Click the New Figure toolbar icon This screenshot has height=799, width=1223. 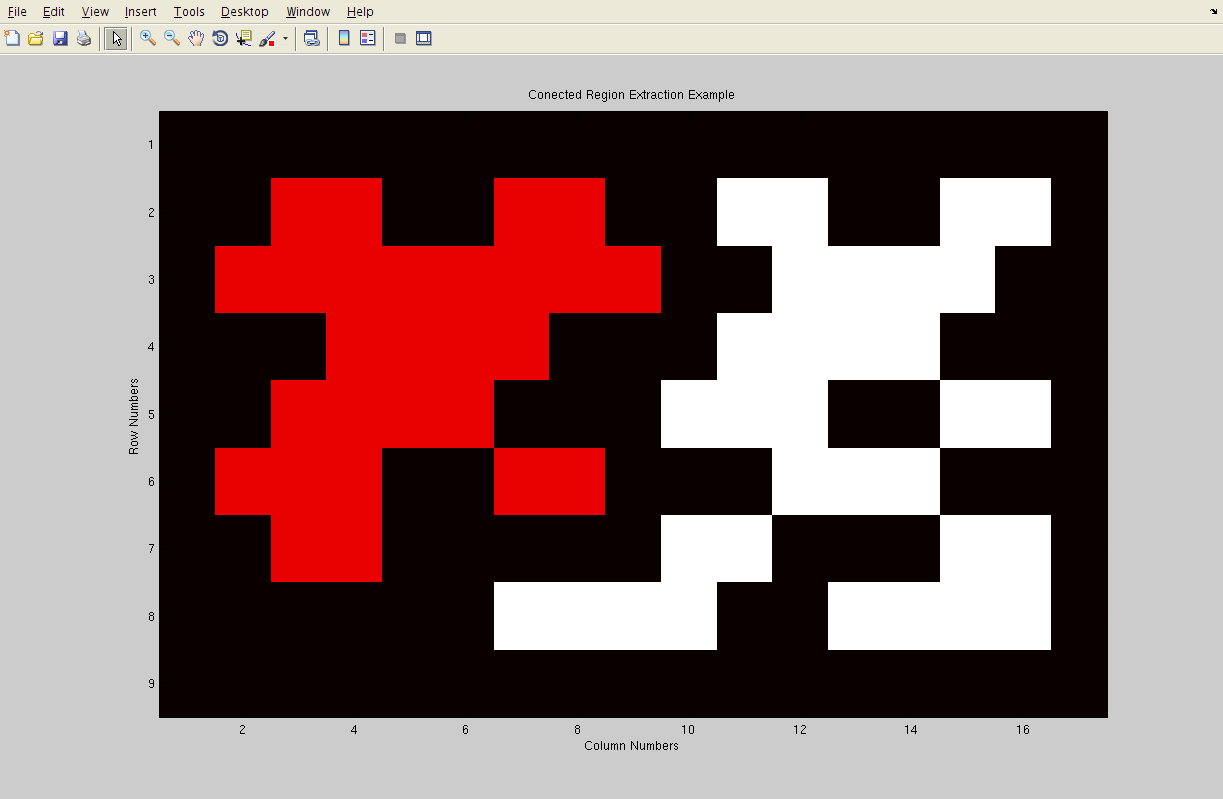click(x=12, y=39)
